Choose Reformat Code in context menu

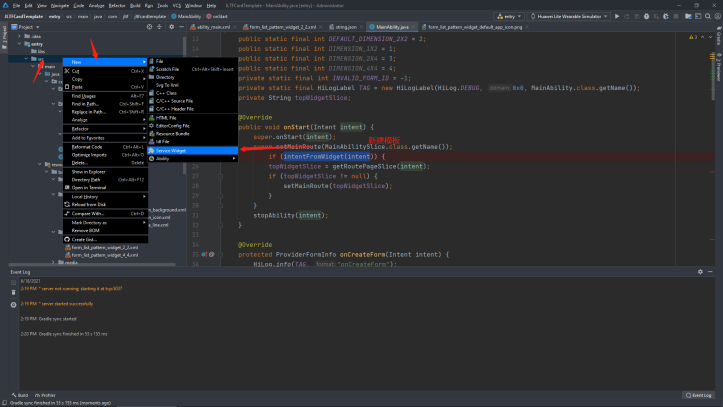pos(87,146)
